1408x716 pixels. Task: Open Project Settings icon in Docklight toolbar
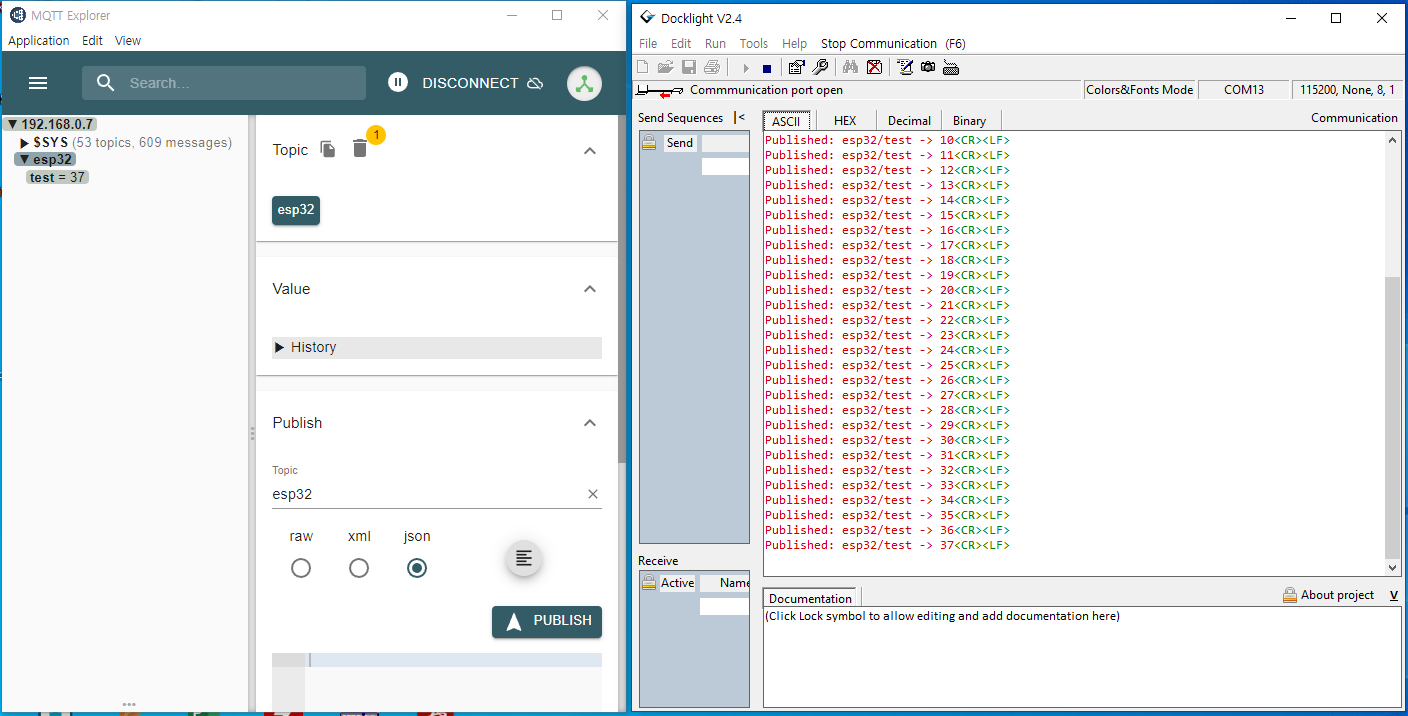(796, 67)
